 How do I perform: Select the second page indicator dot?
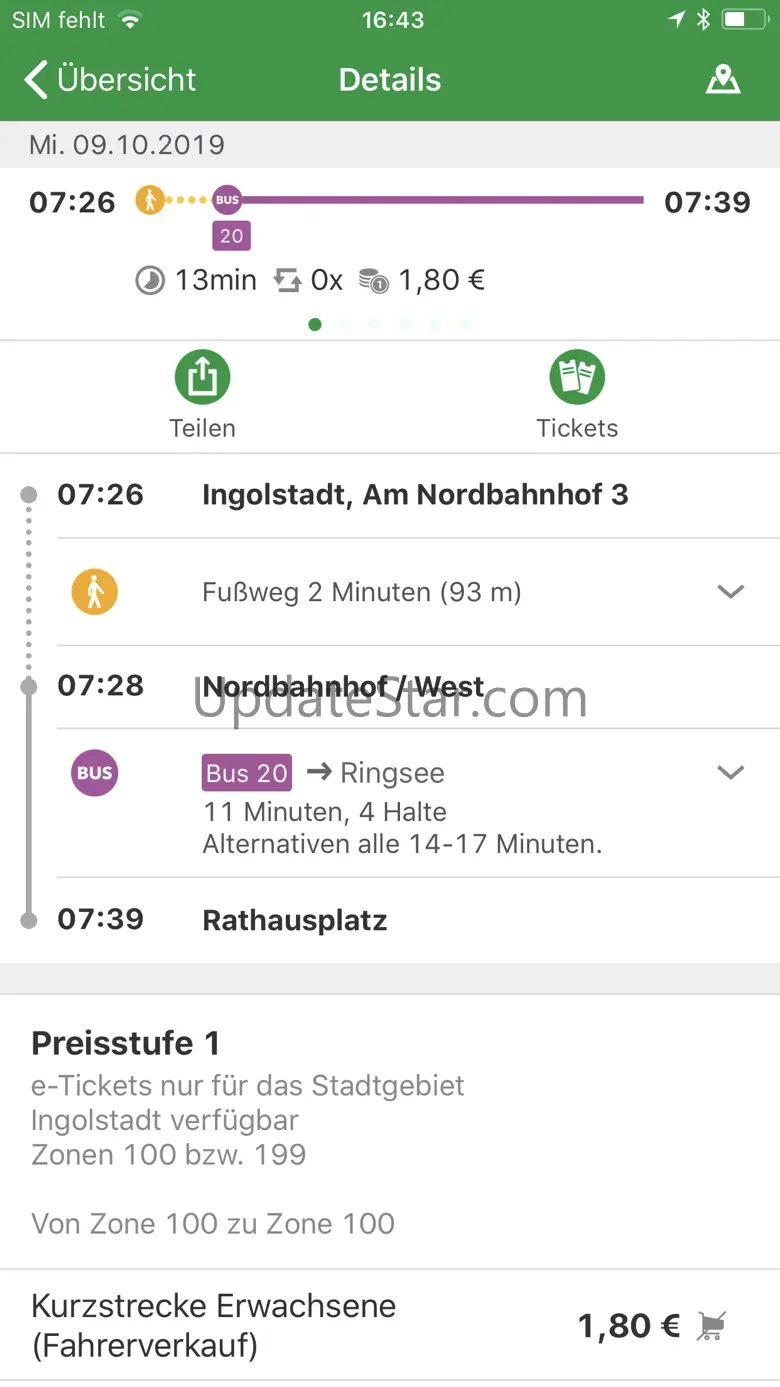(x=345, y=324)
